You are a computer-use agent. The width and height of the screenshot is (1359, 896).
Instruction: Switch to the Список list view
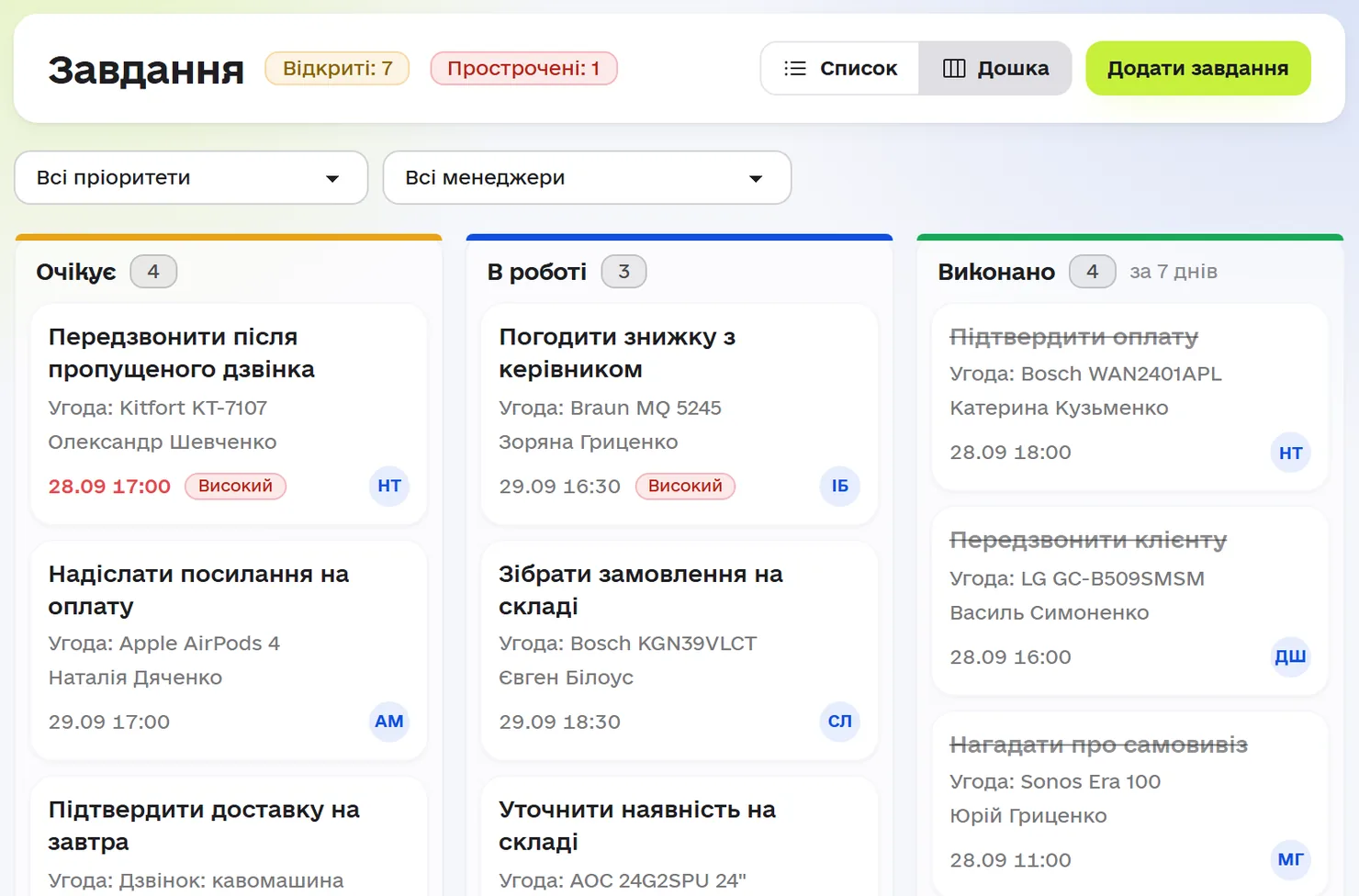[x=840, y=68]
